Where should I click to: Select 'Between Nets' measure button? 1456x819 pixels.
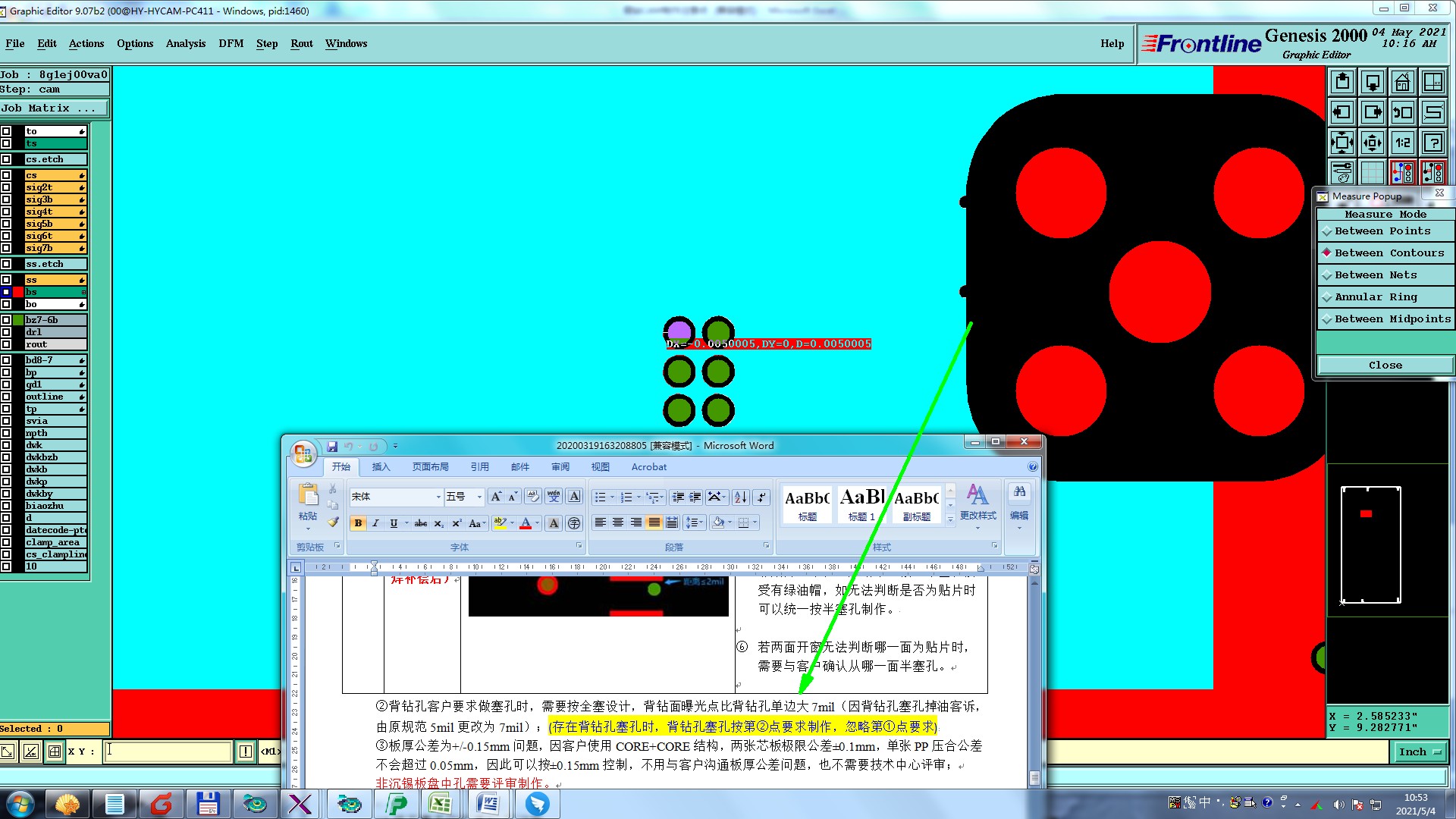pyautogui.click(x=1385, y=275)
